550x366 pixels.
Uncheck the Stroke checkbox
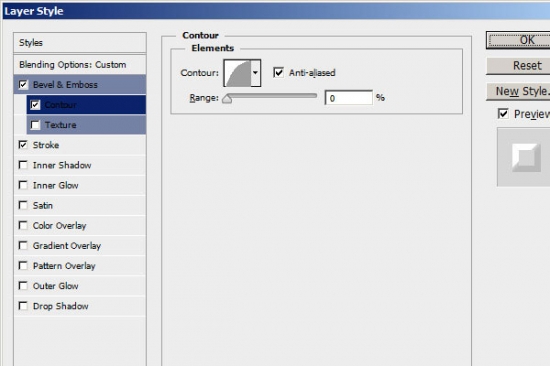point(23,145)
